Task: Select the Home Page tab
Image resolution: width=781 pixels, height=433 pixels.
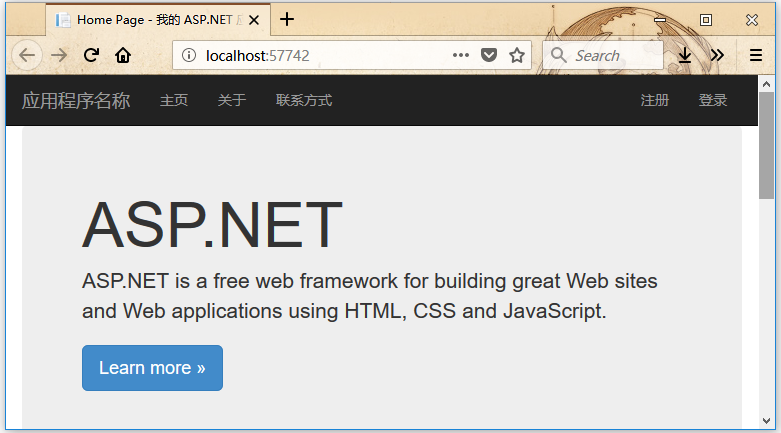Action: coord(150,19)
